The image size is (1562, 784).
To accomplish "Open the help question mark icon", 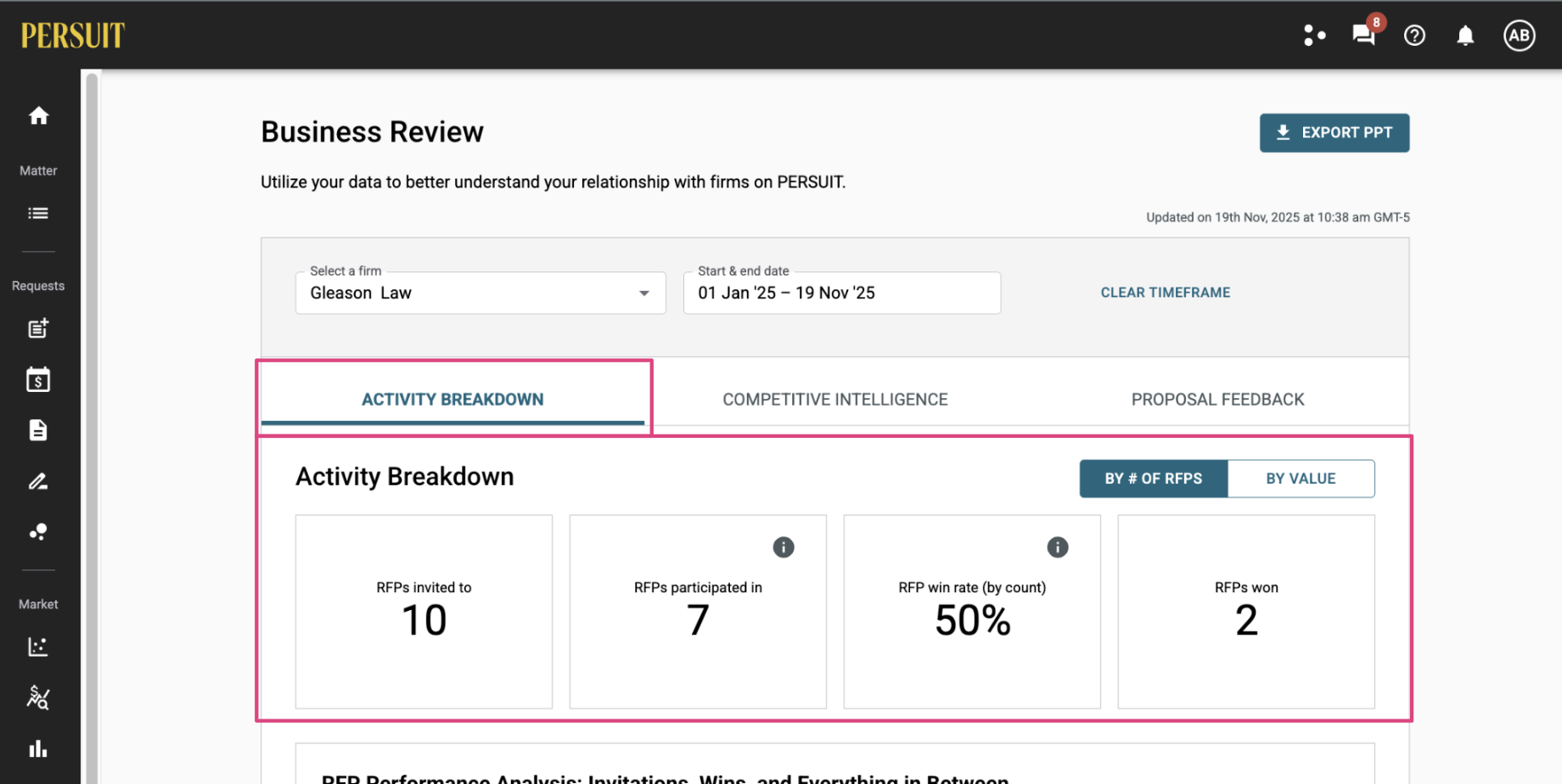I will [x=1414, y=35].
